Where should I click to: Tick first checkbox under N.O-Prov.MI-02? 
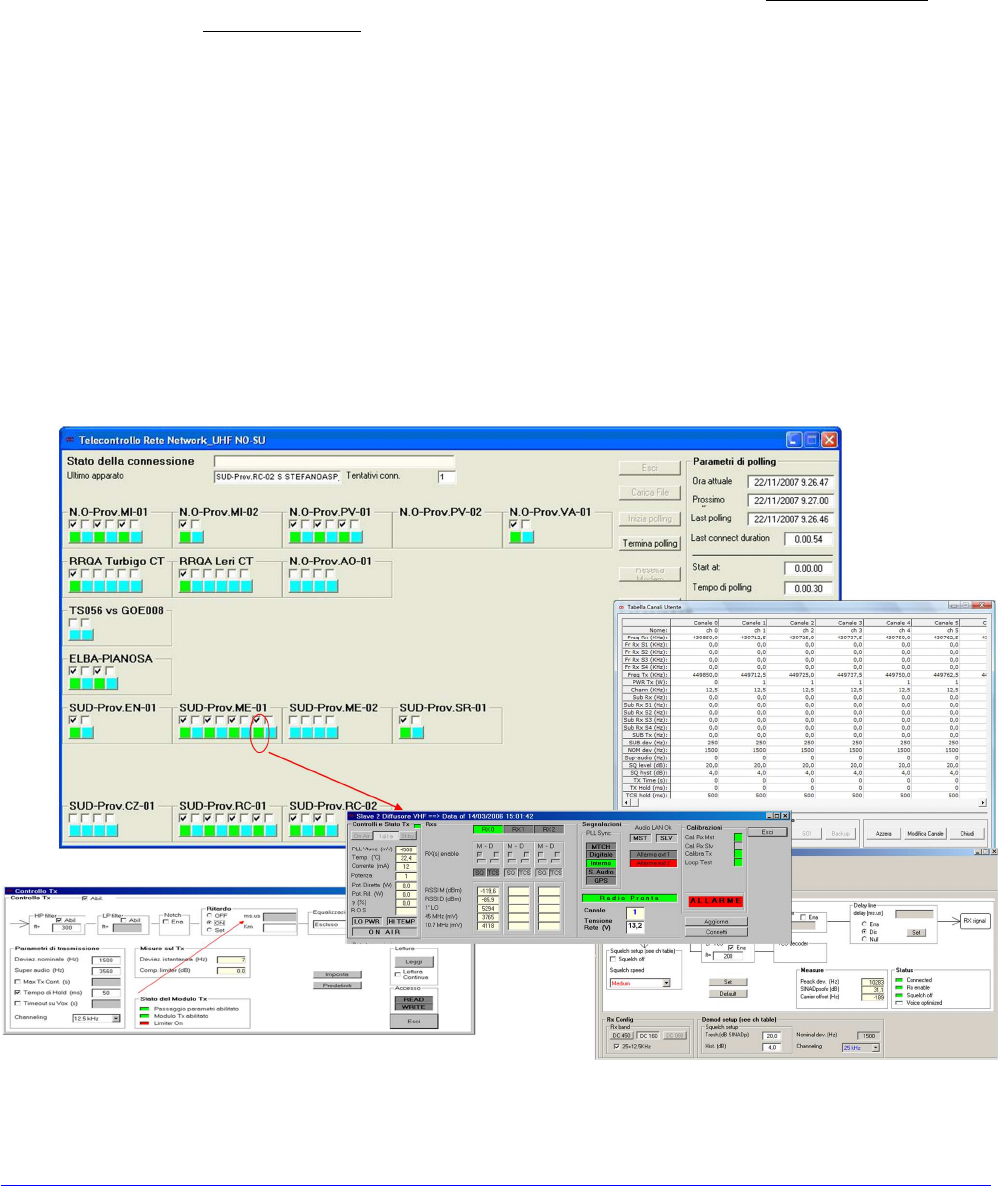click(184, 524)
